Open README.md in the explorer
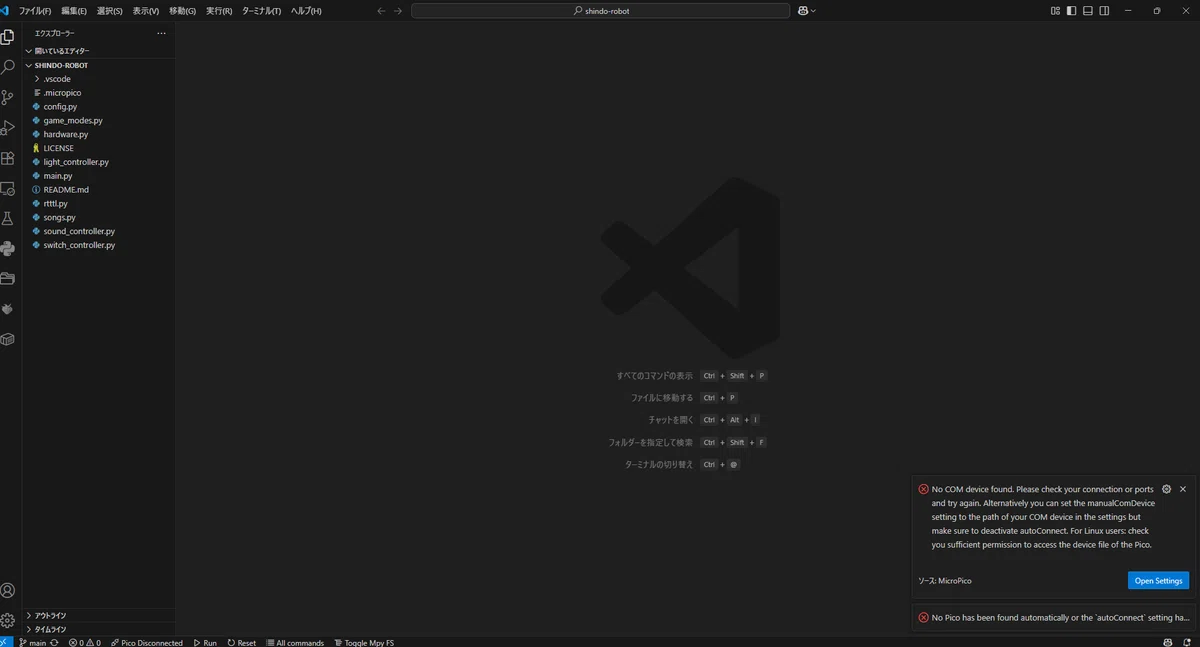 coord(66,190)
